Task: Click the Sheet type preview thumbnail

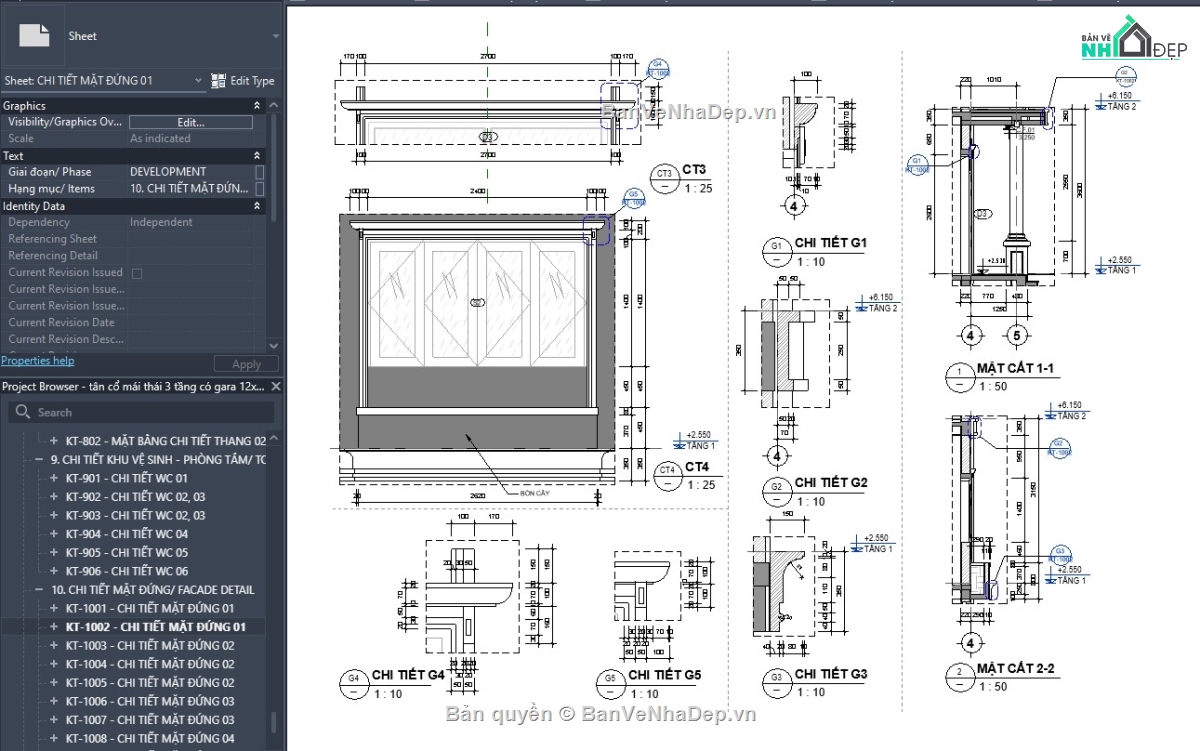Action: [x=34, y=35]
